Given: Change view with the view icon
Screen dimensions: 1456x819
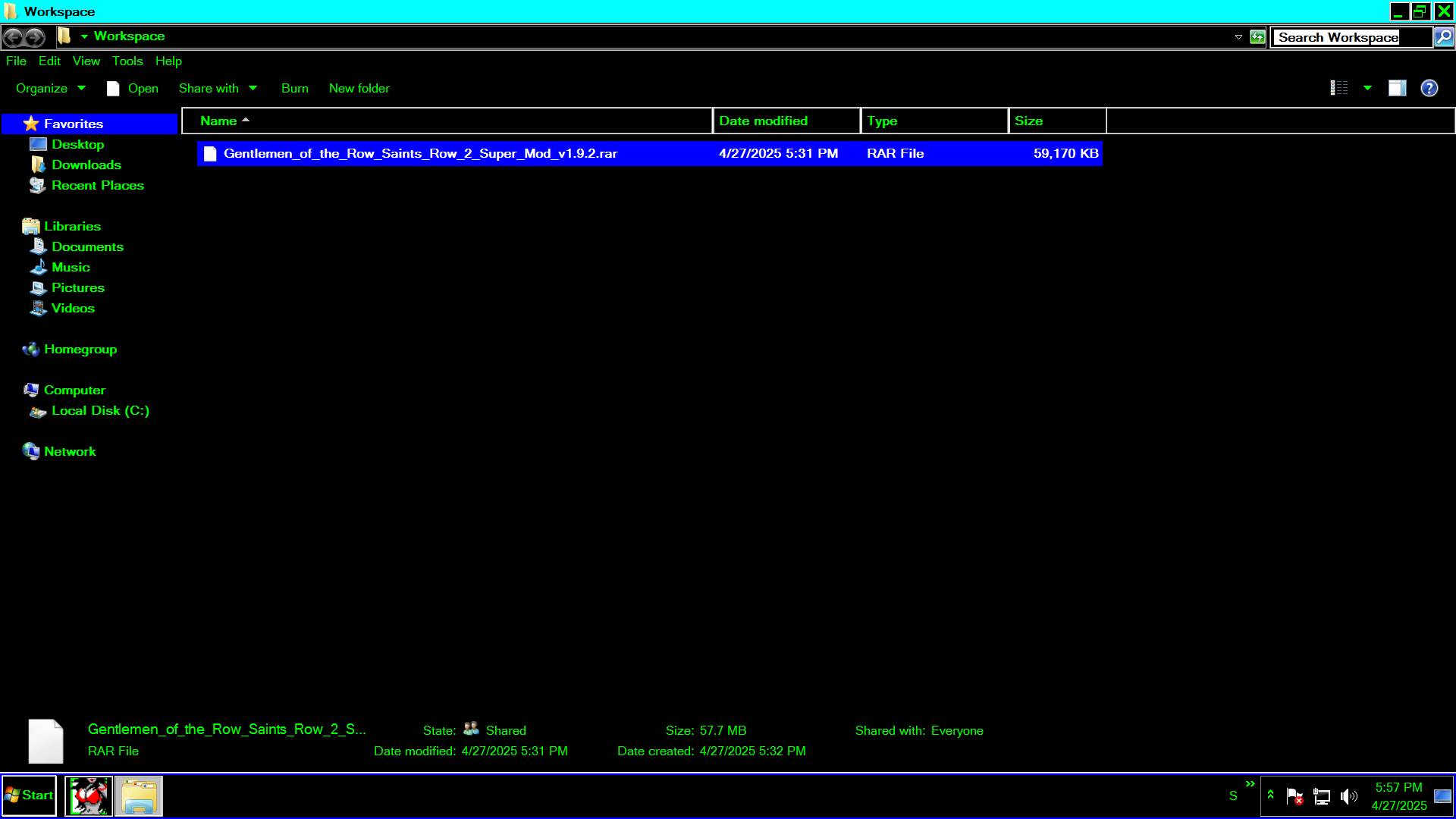Looking at the screenshot, I should 1339,88.
